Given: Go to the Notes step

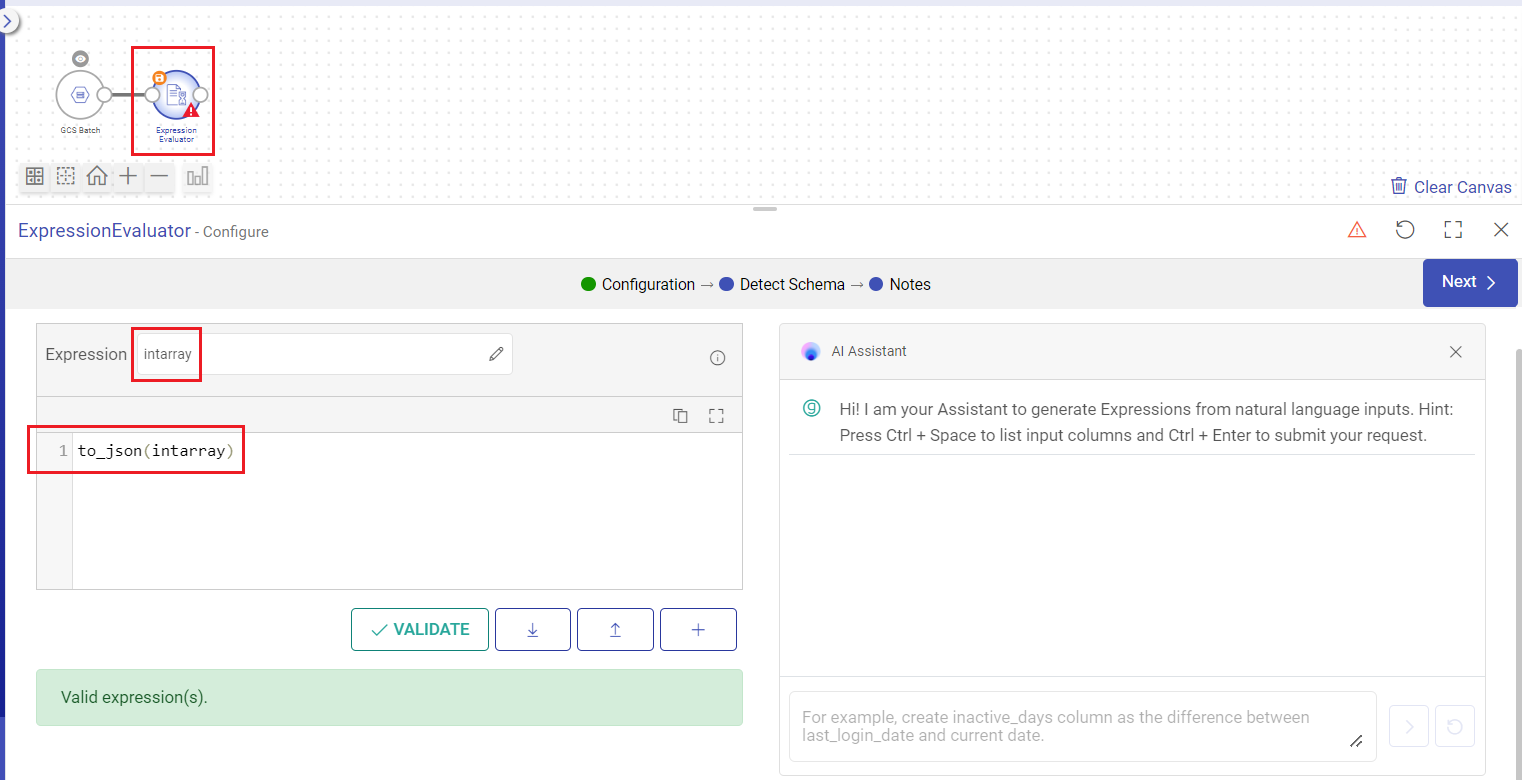Looking at the screenshot, I should pyautogui.click(x=909, y=285).
